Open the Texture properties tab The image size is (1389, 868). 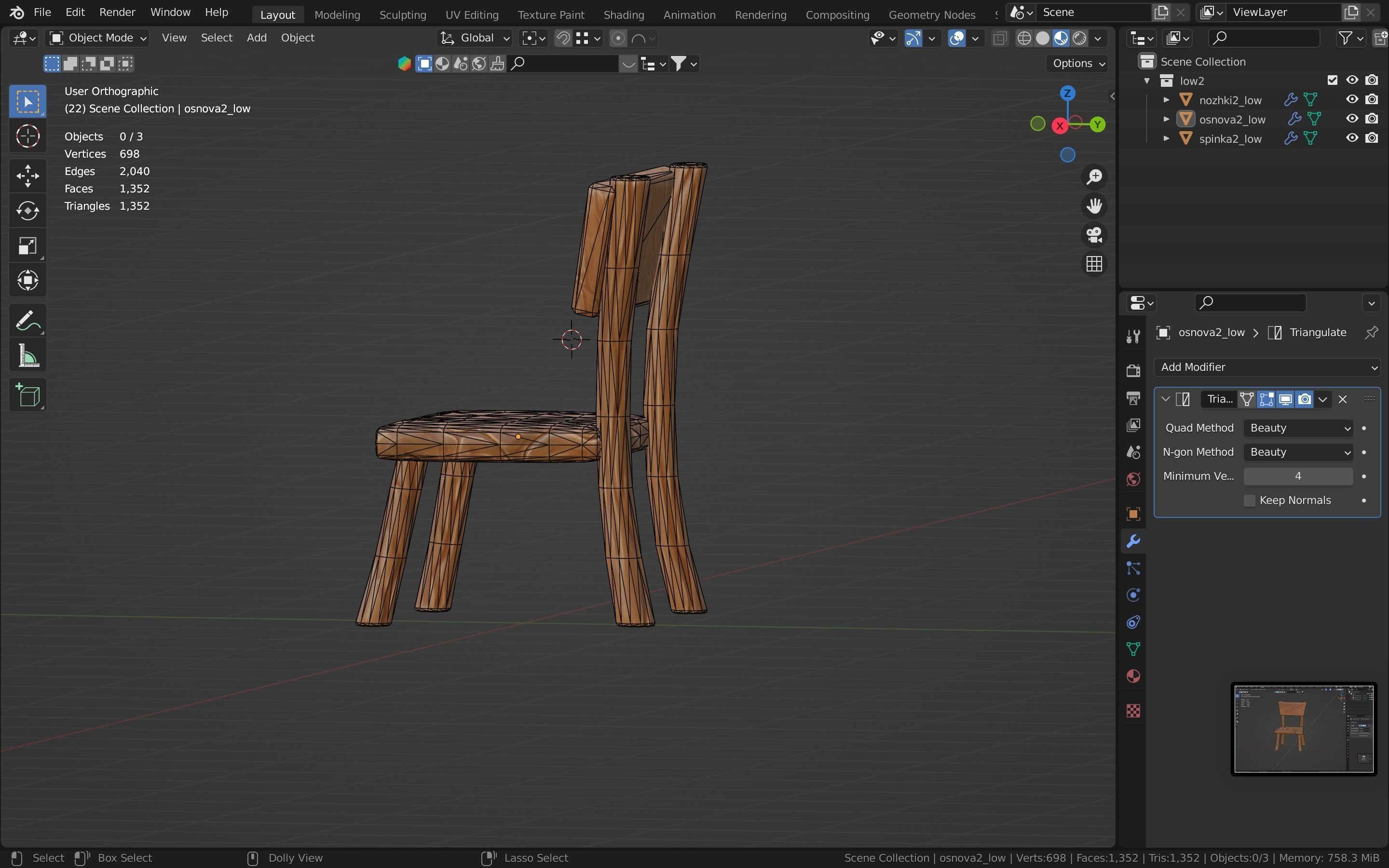(x=1133, y=711)
